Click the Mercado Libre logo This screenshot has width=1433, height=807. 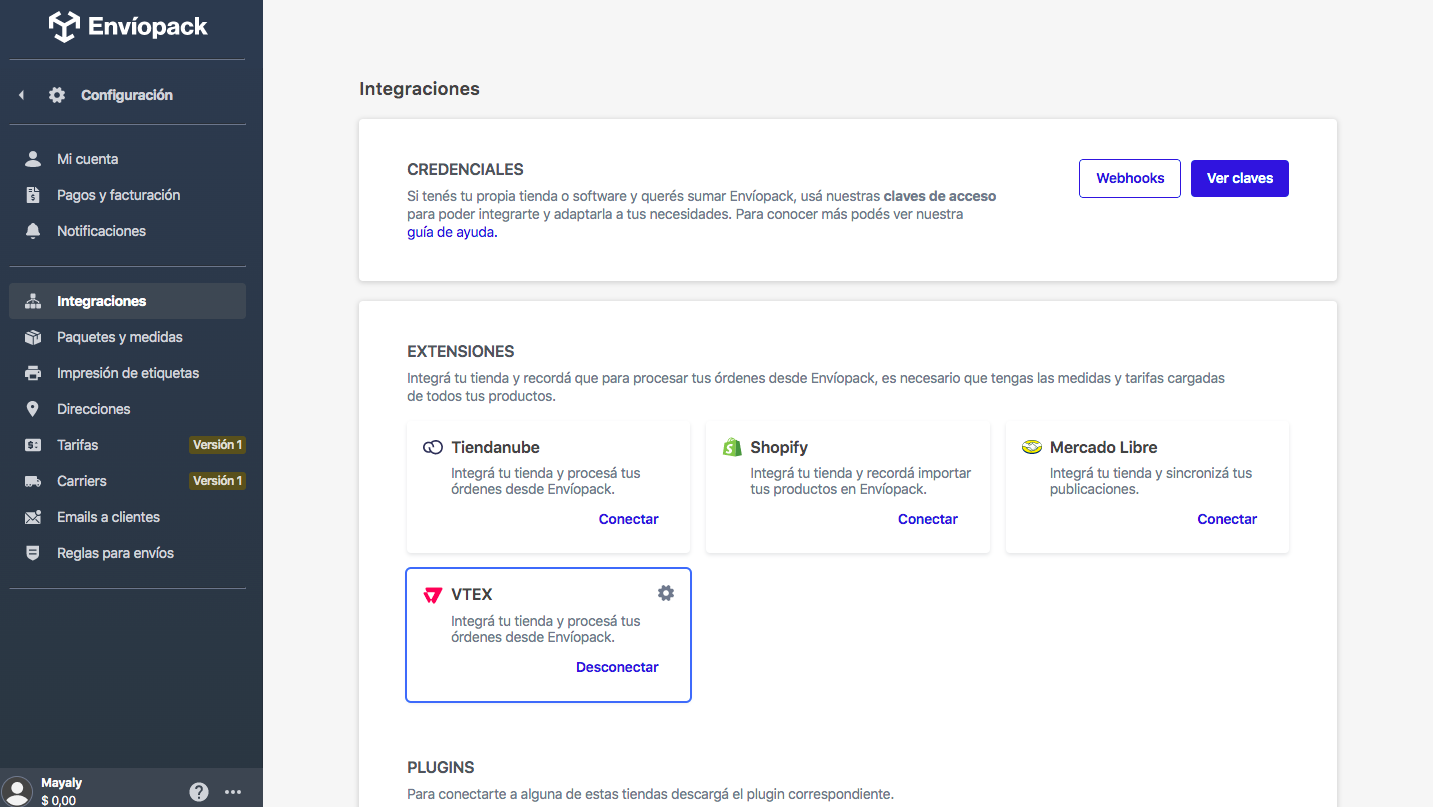[x=1032, y=447]
